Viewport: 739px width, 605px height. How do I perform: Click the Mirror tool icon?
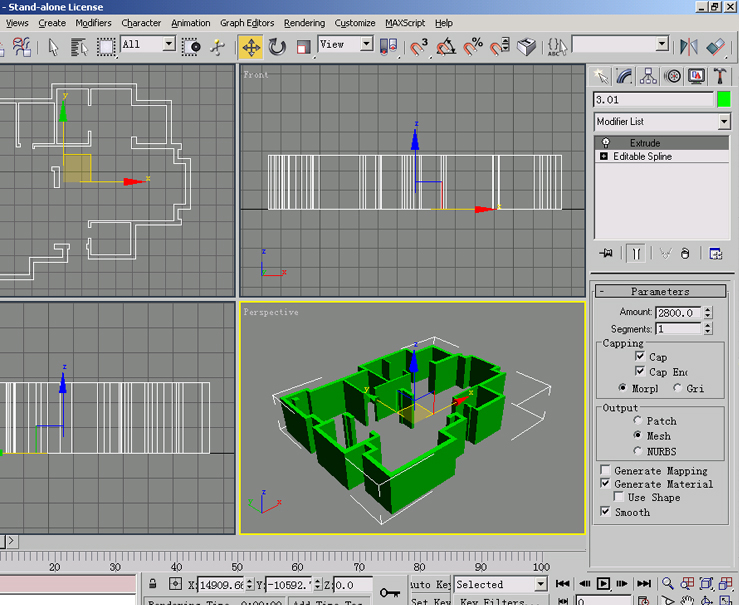pos(689,46)
